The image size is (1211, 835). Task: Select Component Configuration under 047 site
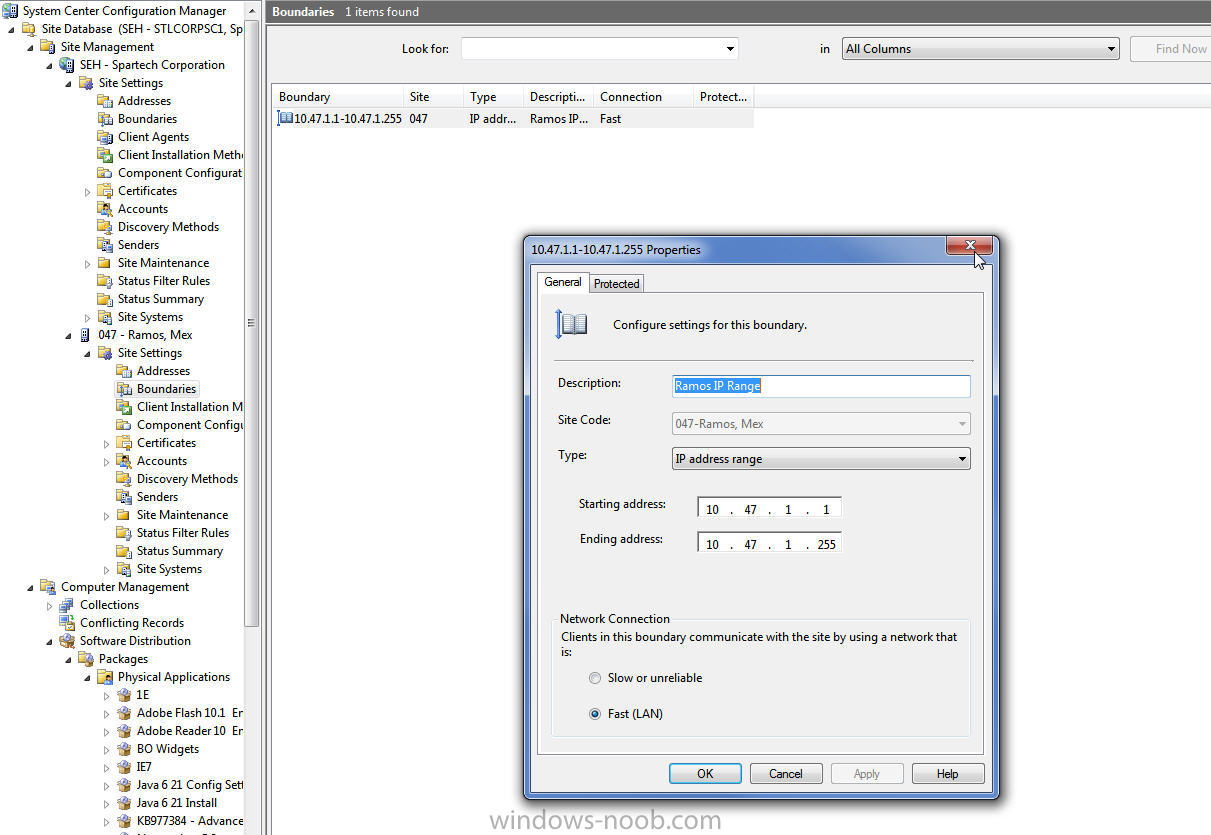point(190,425)
